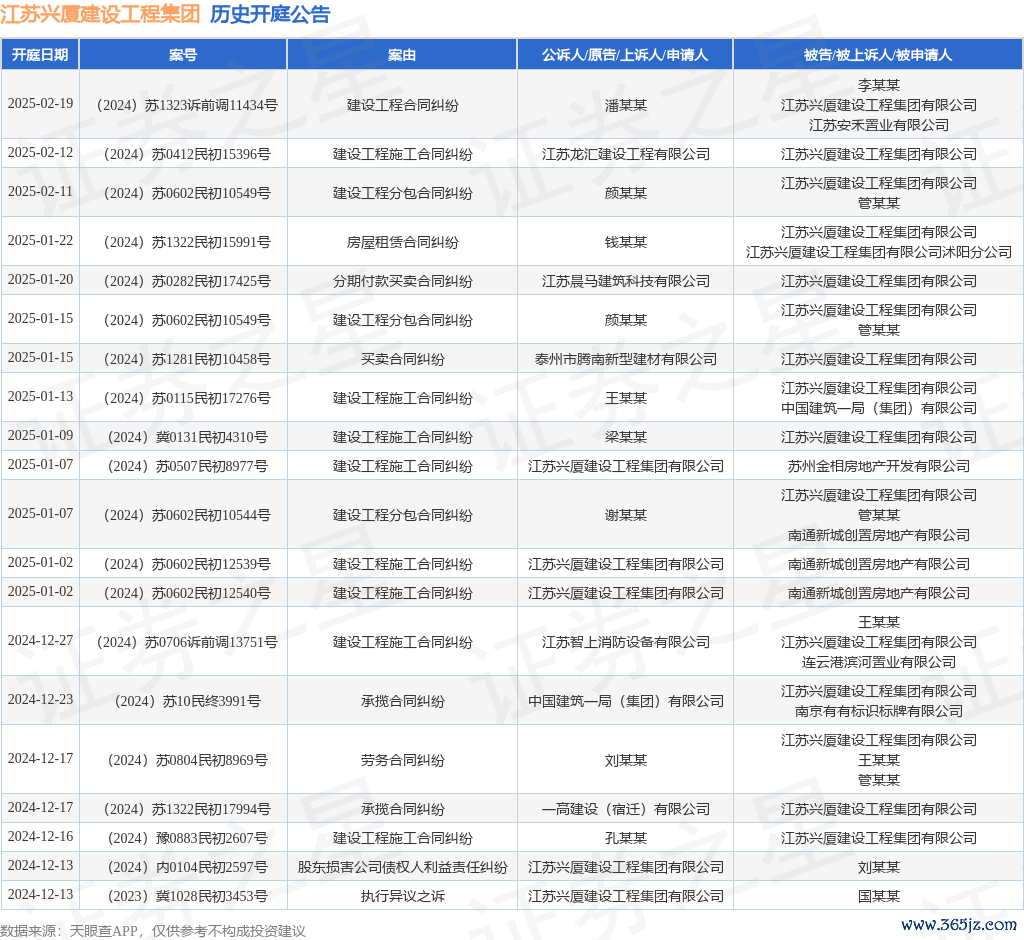Image resolution: width=1024 pixels, height=940 pixels.
Task: Select case number 苏0412民初15396号
Action: pyautogui.click(x=187, y=154)
